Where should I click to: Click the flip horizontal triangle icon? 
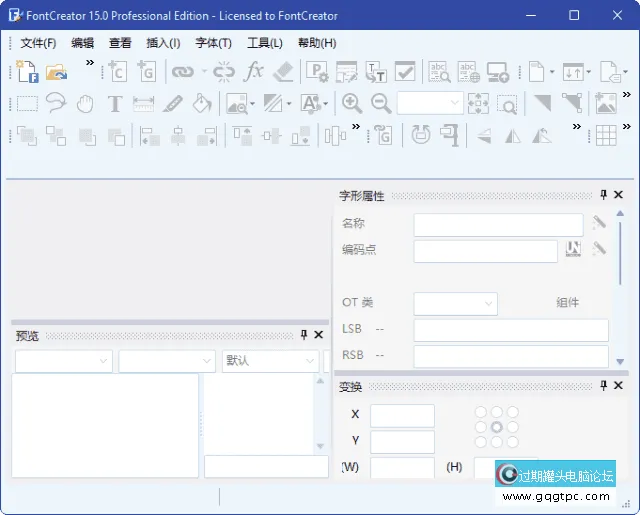point(513,136)
